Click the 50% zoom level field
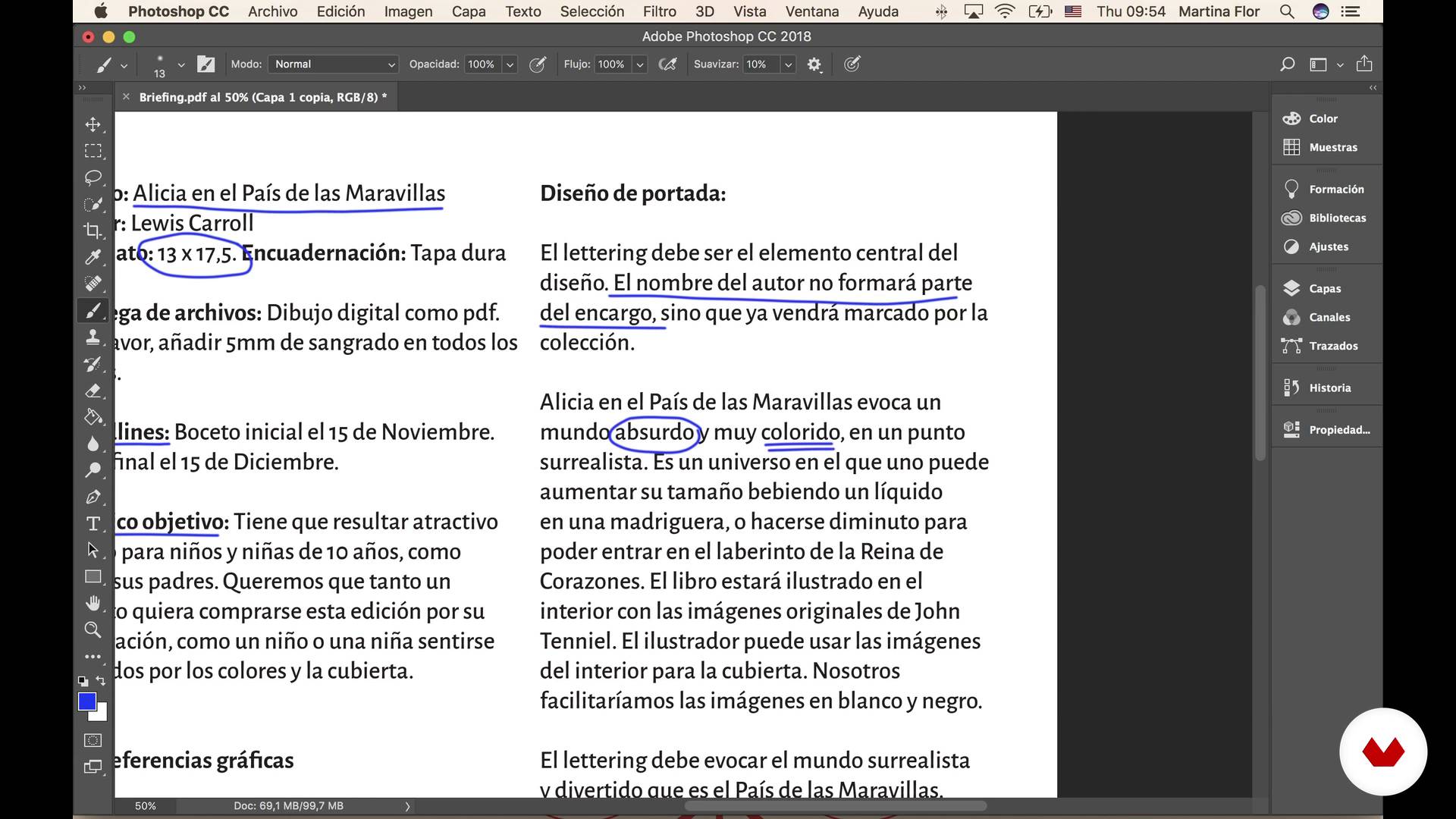This screenshot has width=1456, height=819. [x=145, y=806]
